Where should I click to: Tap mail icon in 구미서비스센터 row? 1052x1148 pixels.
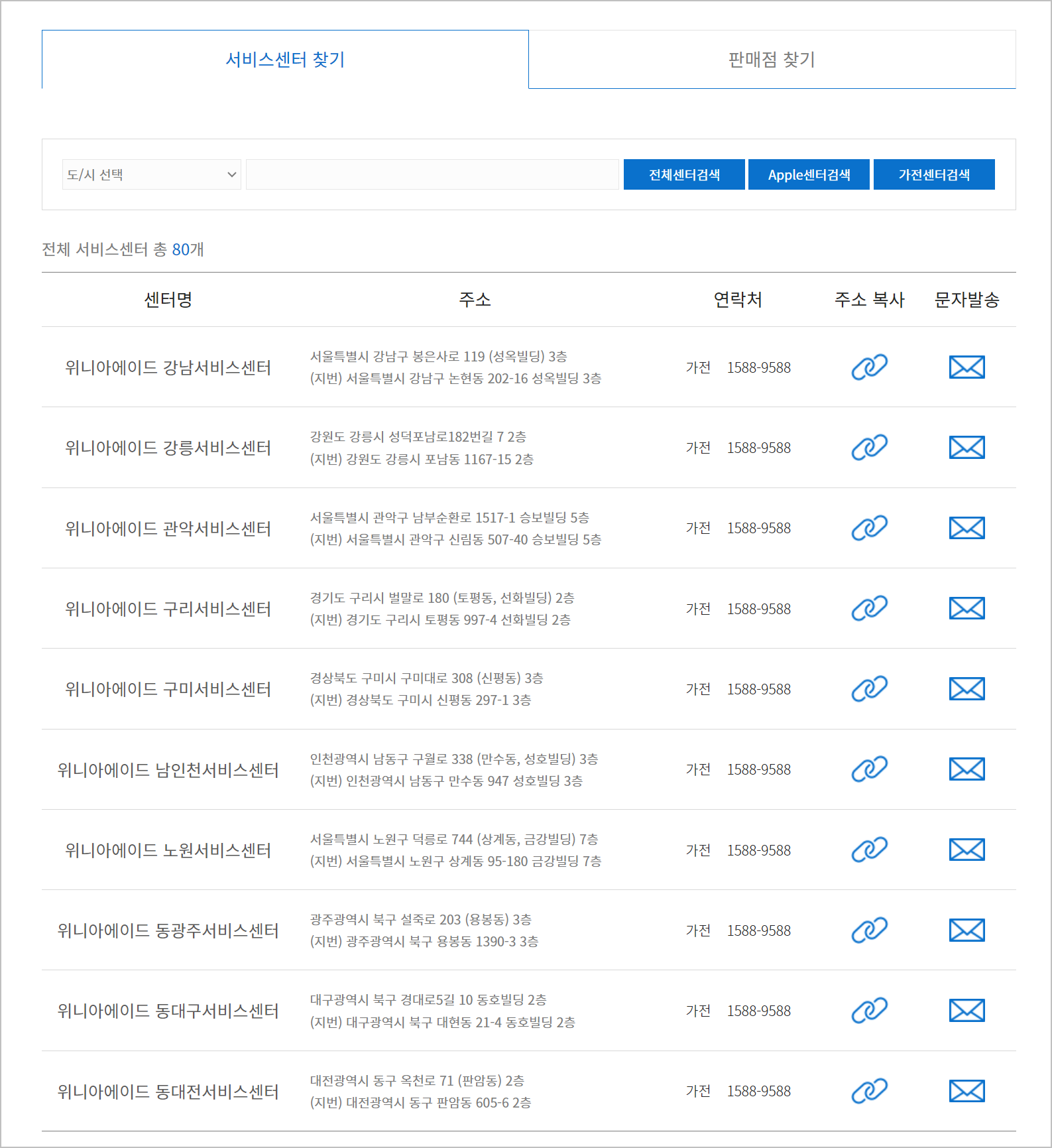pyautogui.click(x=966, y=689)
